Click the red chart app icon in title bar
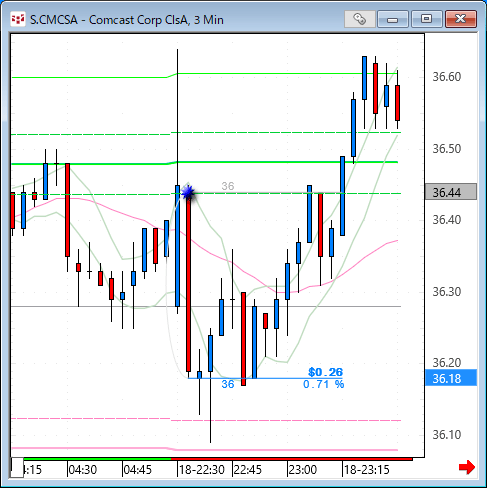 [18, 19]
